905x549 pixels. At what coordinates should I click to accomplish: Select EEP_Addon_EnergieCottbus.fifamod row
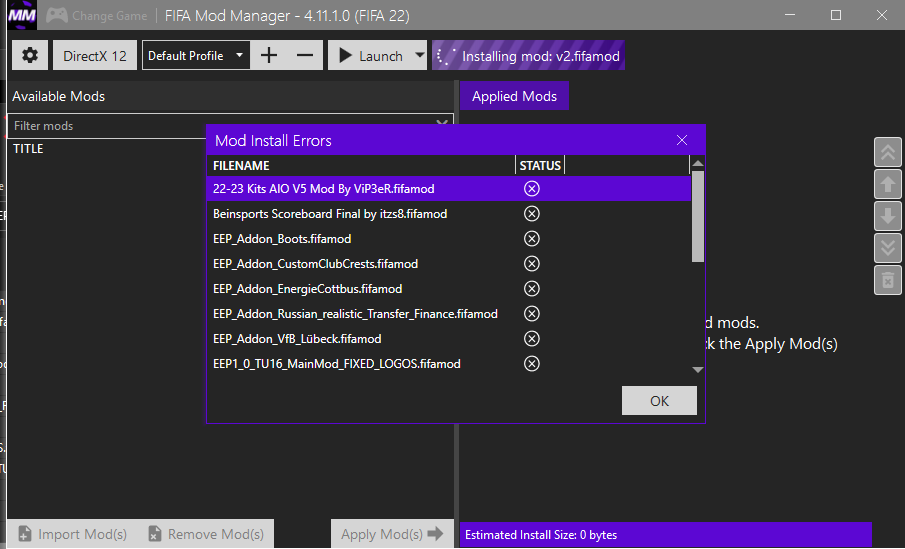449,289
